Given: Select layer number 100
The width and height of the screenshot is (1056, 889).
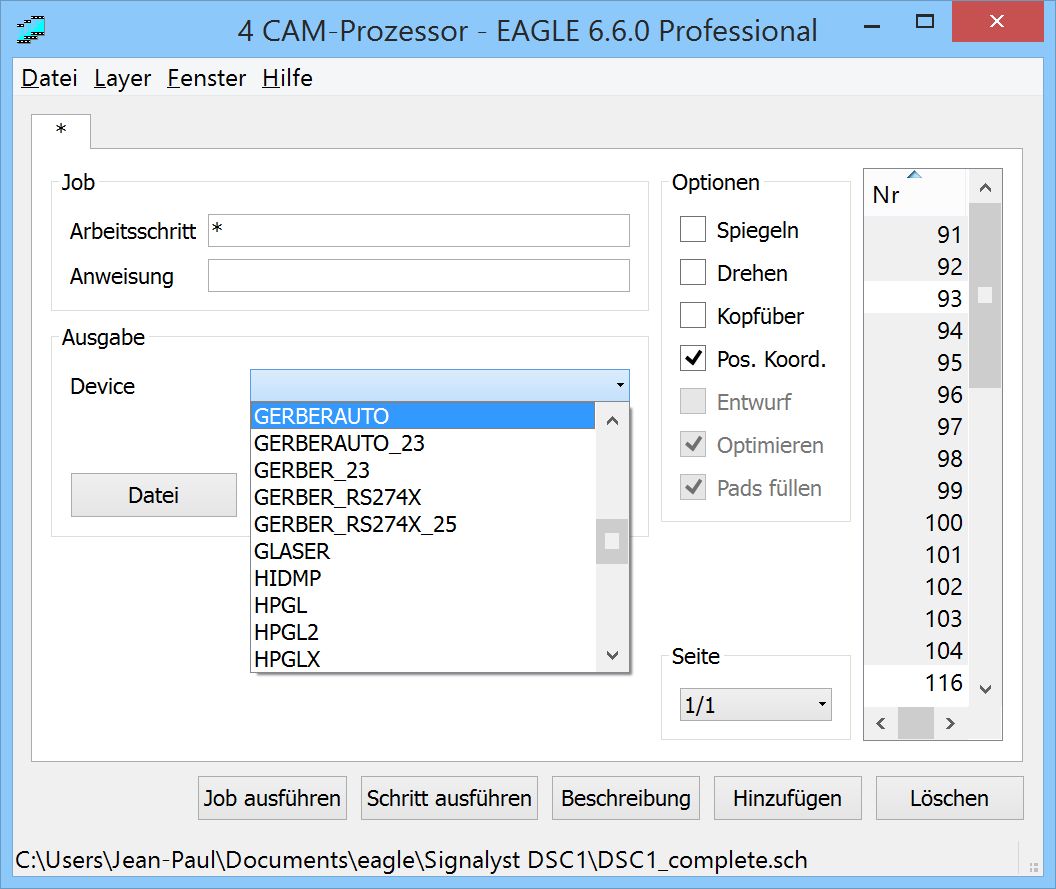Looking at the screenshot, I should pos(916,523).
